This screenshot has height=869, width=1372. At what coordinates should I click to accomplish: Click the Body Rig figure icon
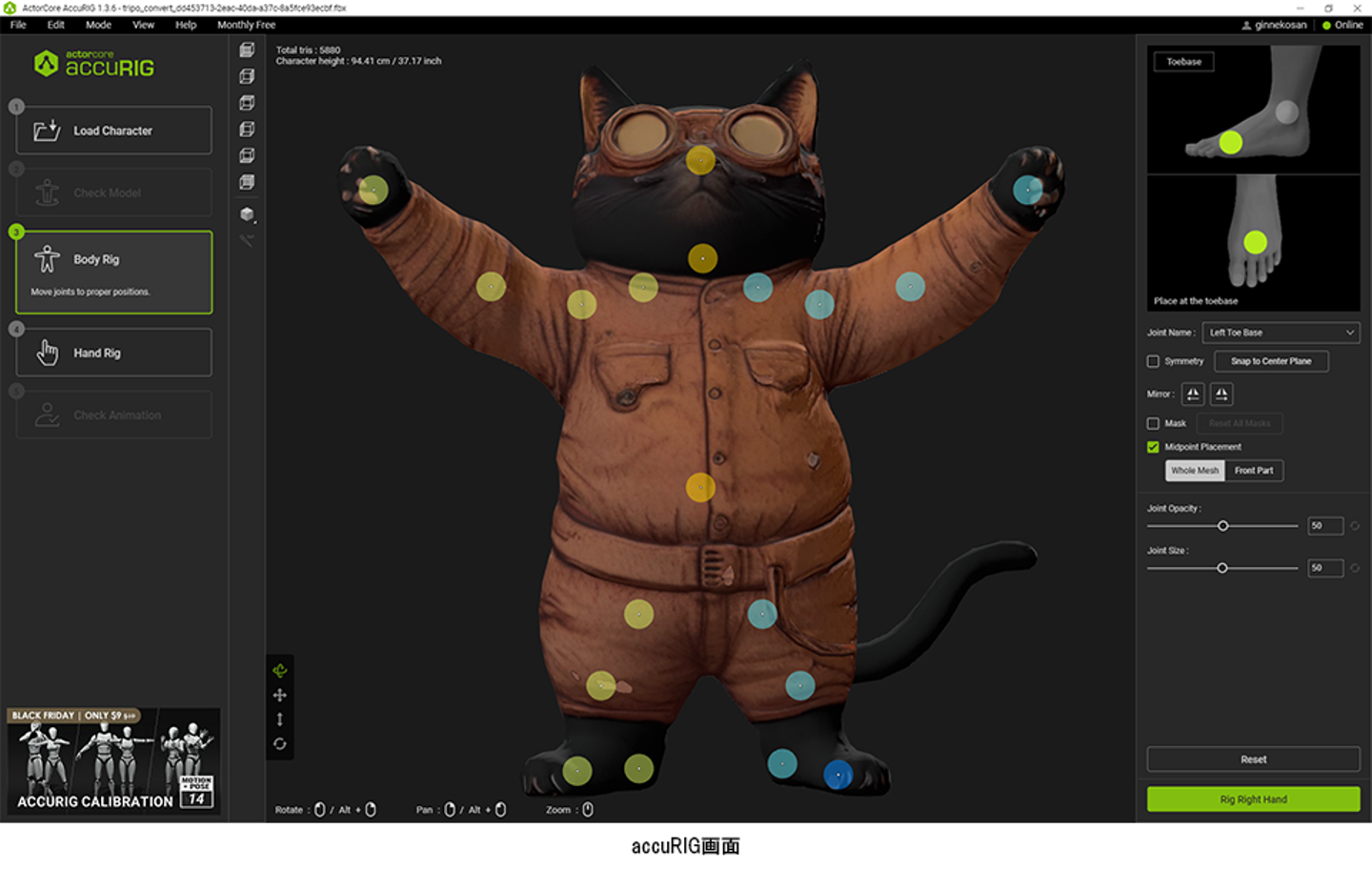point(47,259)
